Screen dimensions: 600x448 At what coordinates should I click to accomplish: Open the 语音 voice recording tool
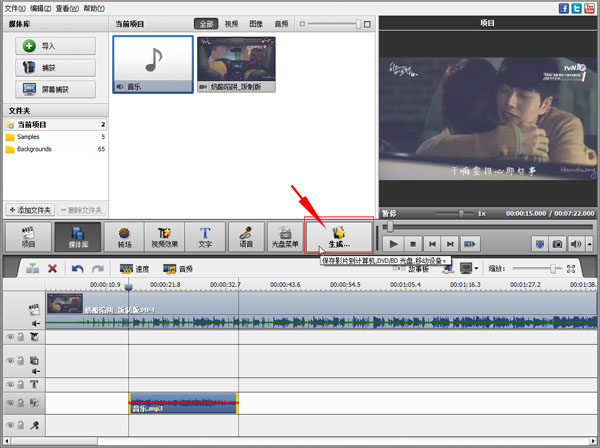(246, 236)
